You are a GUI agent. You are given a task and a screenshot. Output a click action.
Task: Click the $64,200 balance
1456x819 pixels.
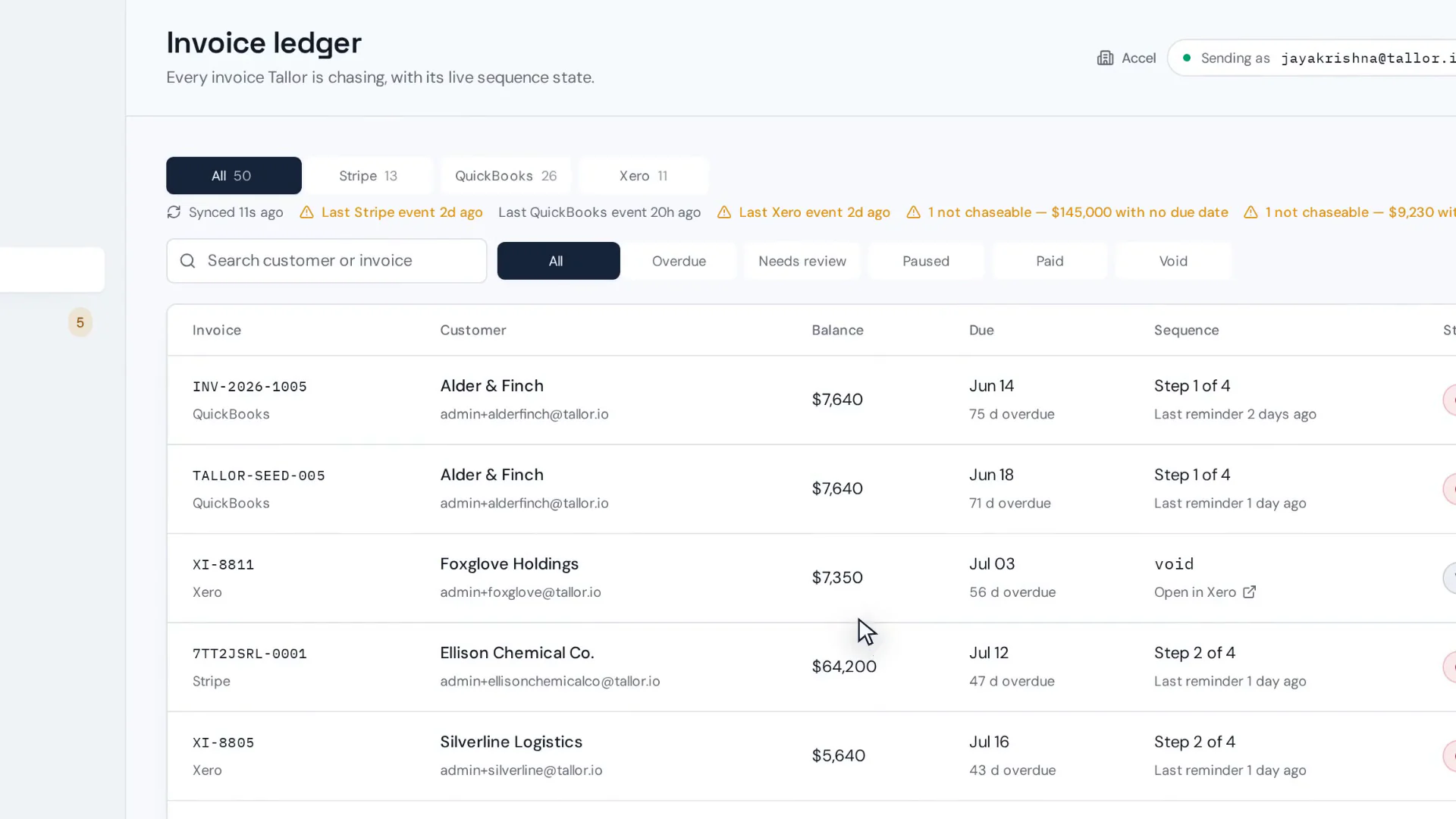844,667
